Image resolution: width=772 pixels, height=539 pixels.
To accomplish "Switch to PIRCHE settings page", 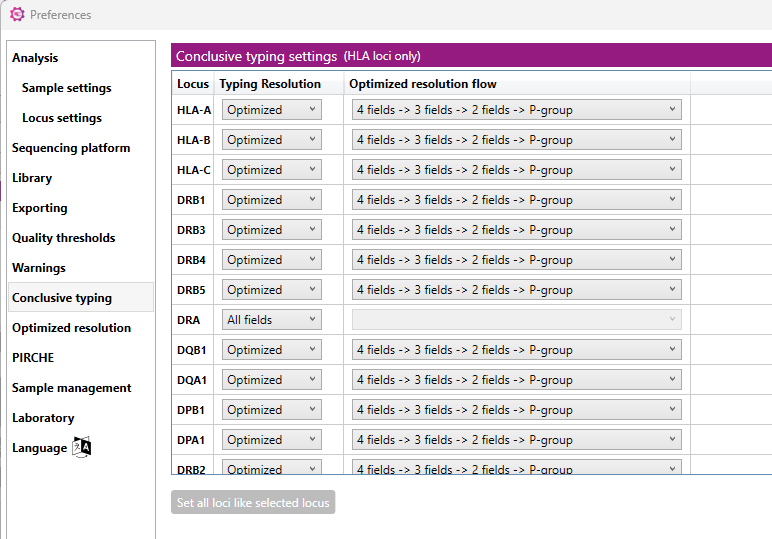I will coord(33,358).
